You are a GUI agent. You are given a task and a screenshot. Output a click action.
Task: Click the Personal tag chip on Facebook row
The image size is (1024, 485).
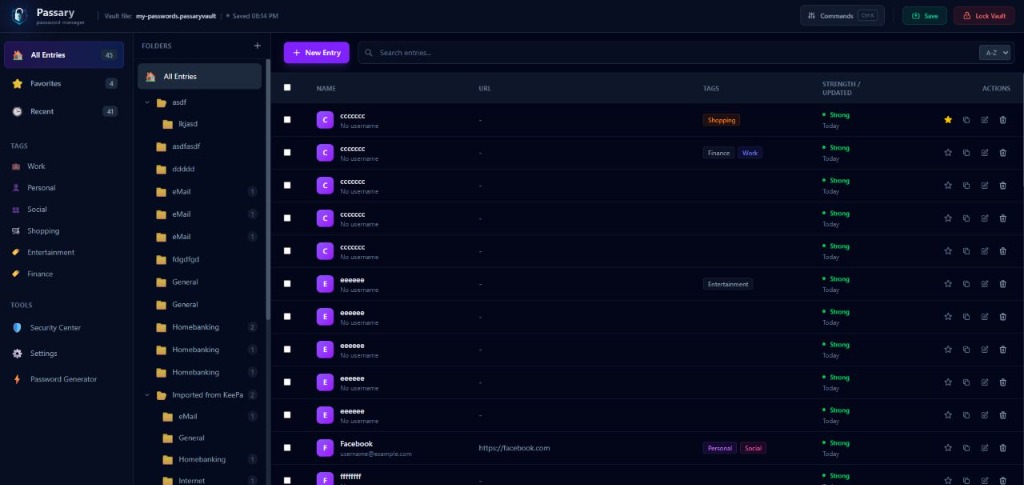pos(720,448)
